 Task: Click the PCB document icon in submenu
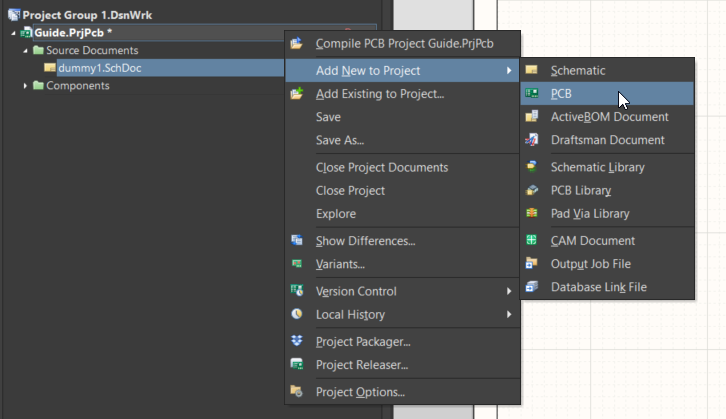532,94
